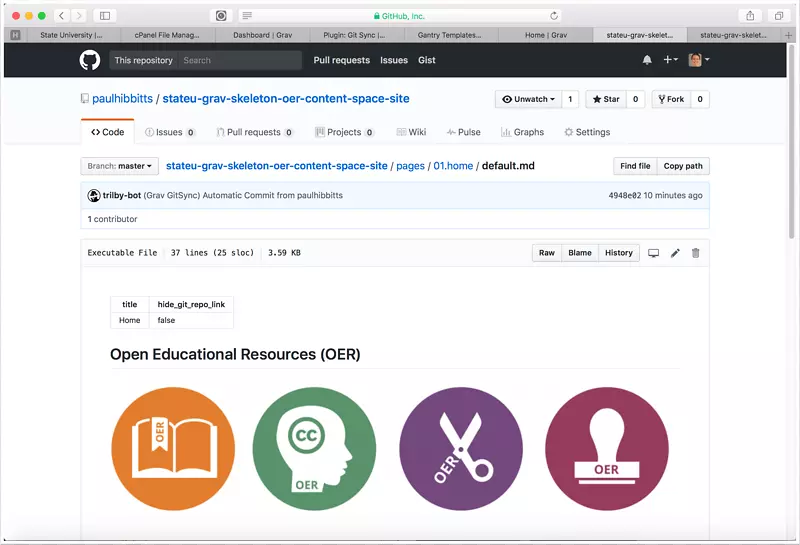Open the Settings repository tab

pos(587,132)
